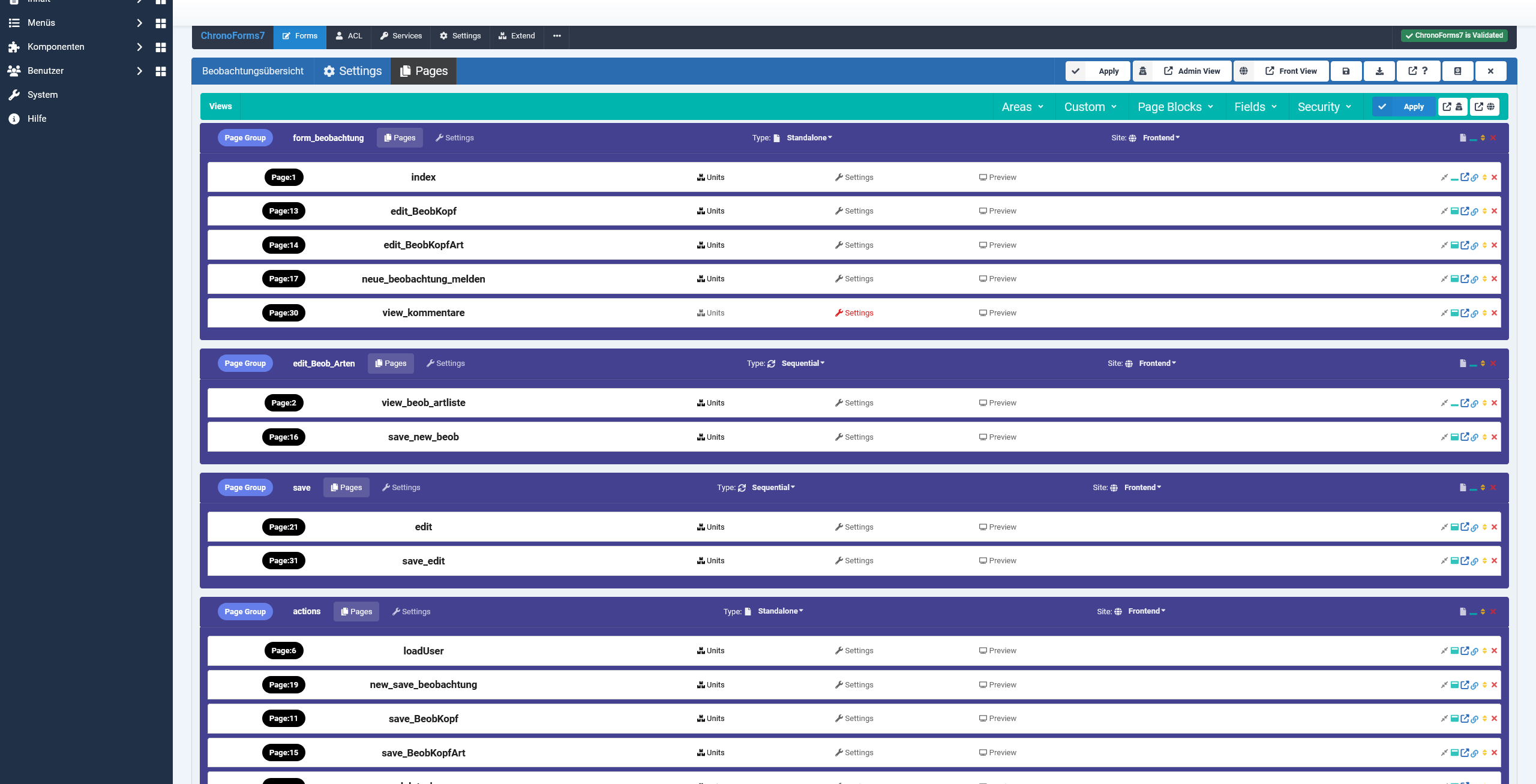Toggle minimize bar of edit_Beob_Arten group

click(1473, 364)
